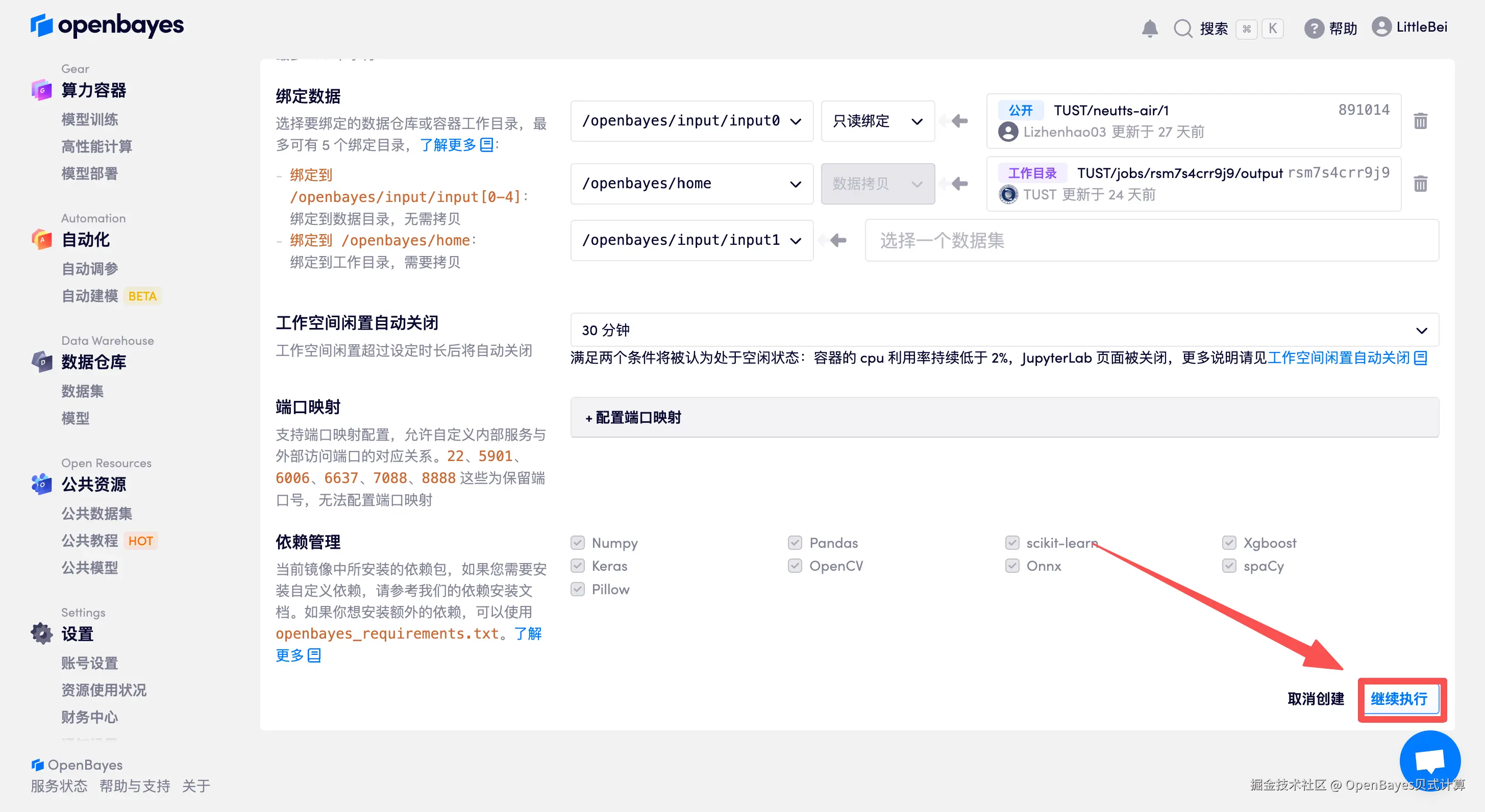The image size is (1485, 812).
Task: Open 公共教程 from the sidebar
Action: pos(89,541)
